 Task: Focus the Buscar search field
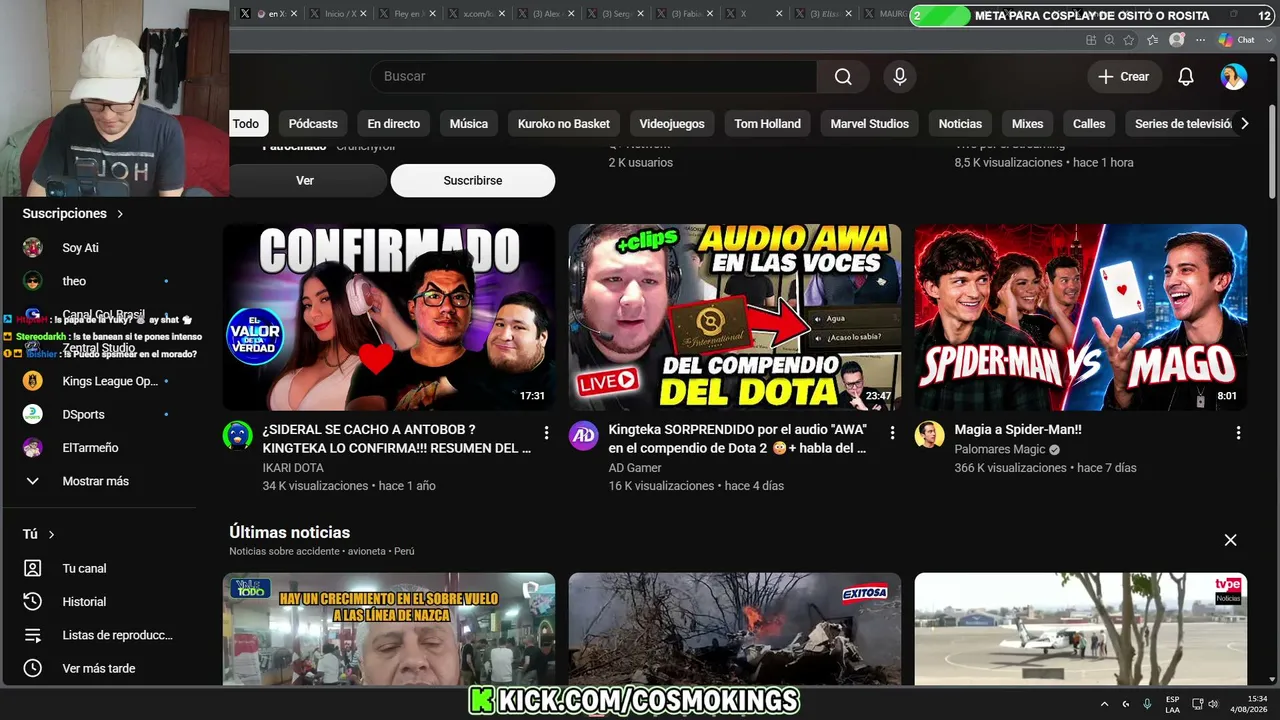click(x=593, y=77)
